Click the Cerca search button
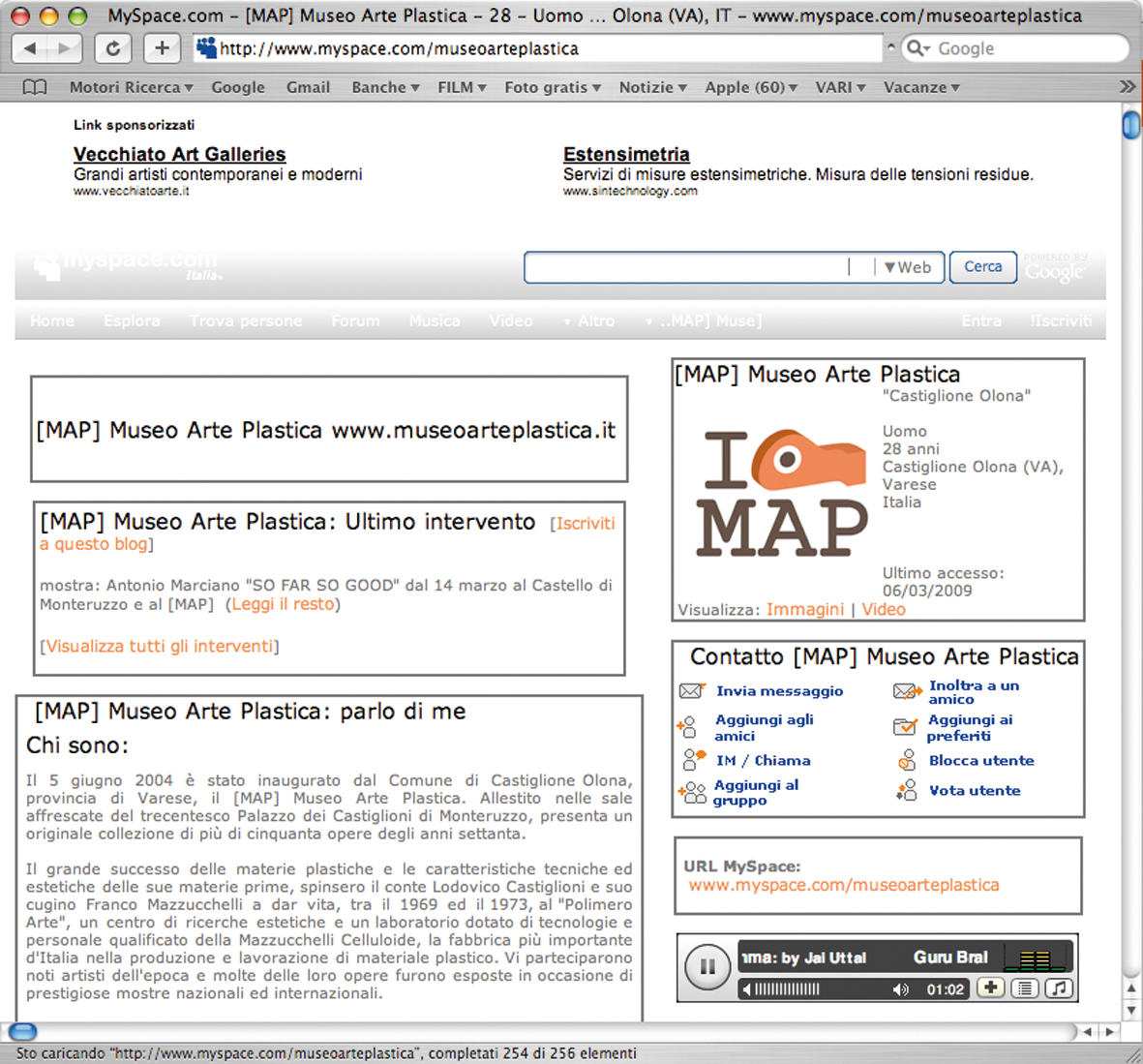 pyautogui.click(x=982, y=267)
